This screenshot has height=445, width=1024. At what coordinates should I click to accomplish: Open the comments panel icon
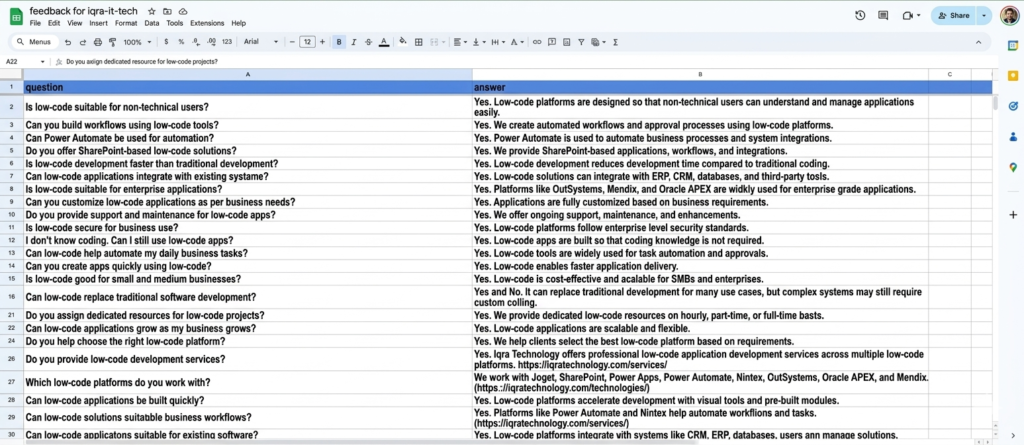[884, 16]
